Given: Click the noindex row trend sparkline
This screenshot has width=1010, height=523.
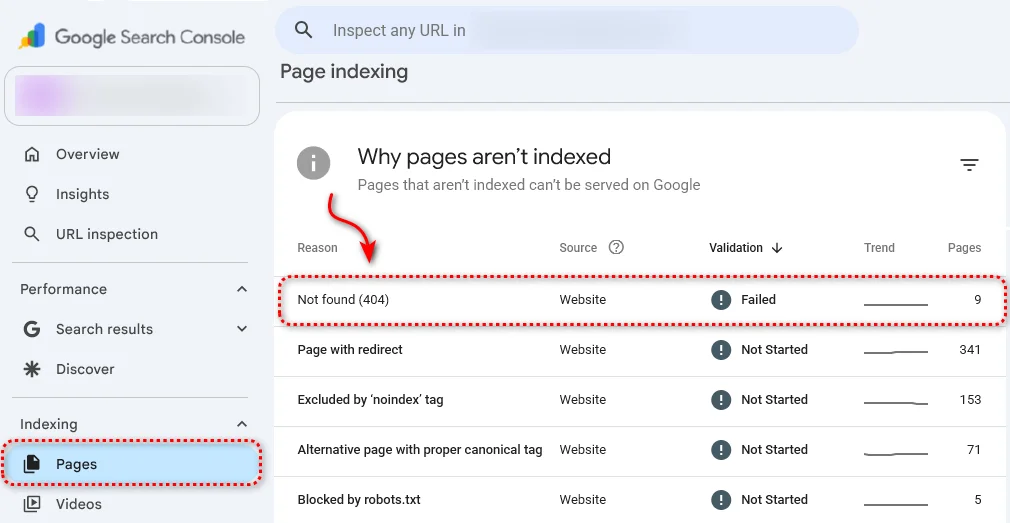Looking at the screenshot, I should pos(895,403).
